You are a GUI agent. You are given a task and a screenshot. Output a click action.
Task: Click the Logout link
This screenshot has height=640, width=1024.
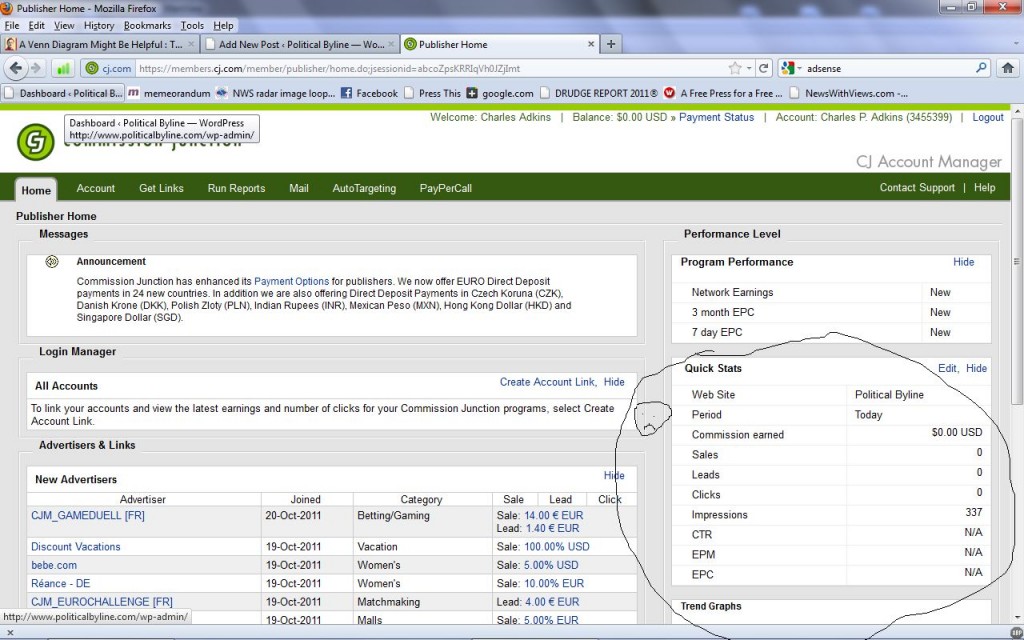tap(987, 118)
